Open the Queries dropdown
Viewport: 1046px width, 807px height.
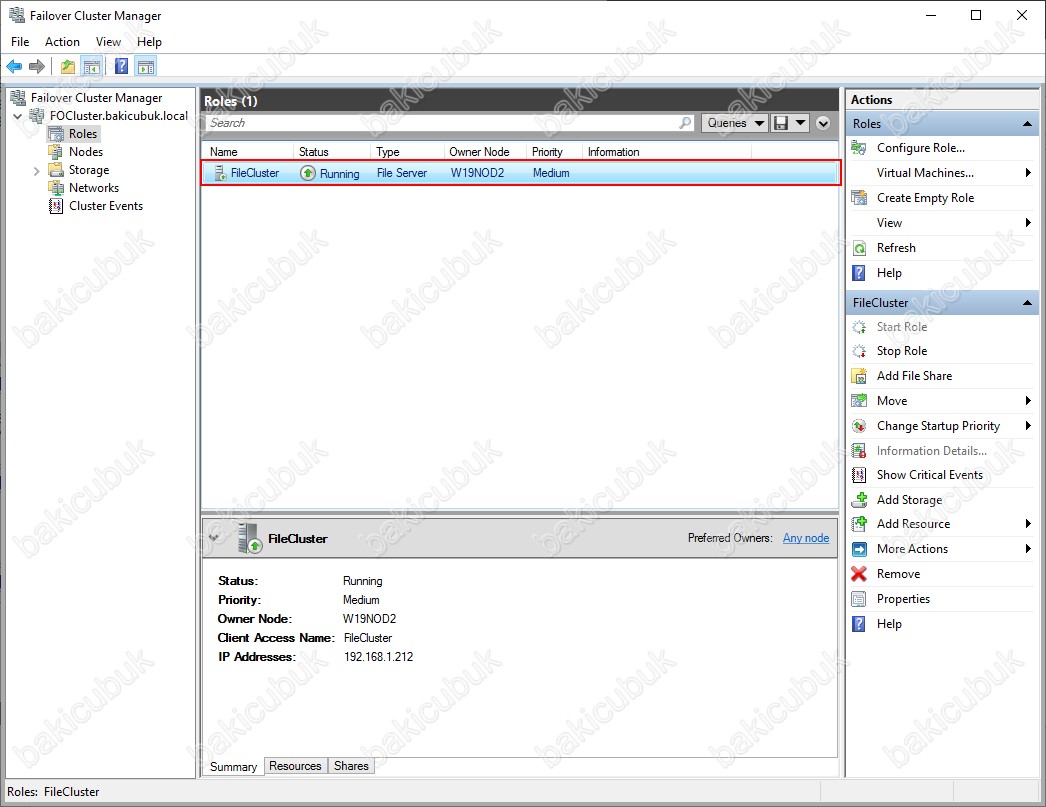734,123
